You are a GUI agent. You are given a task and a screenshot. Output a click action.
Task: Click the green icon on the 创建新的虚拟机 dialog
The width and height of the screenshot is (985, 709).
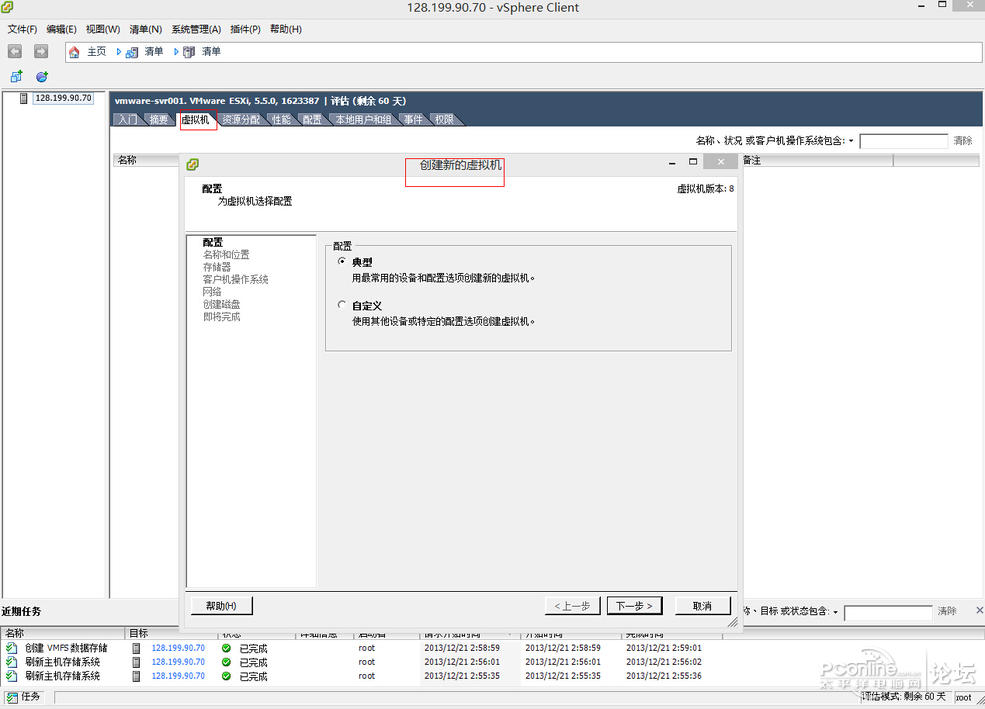193,164
